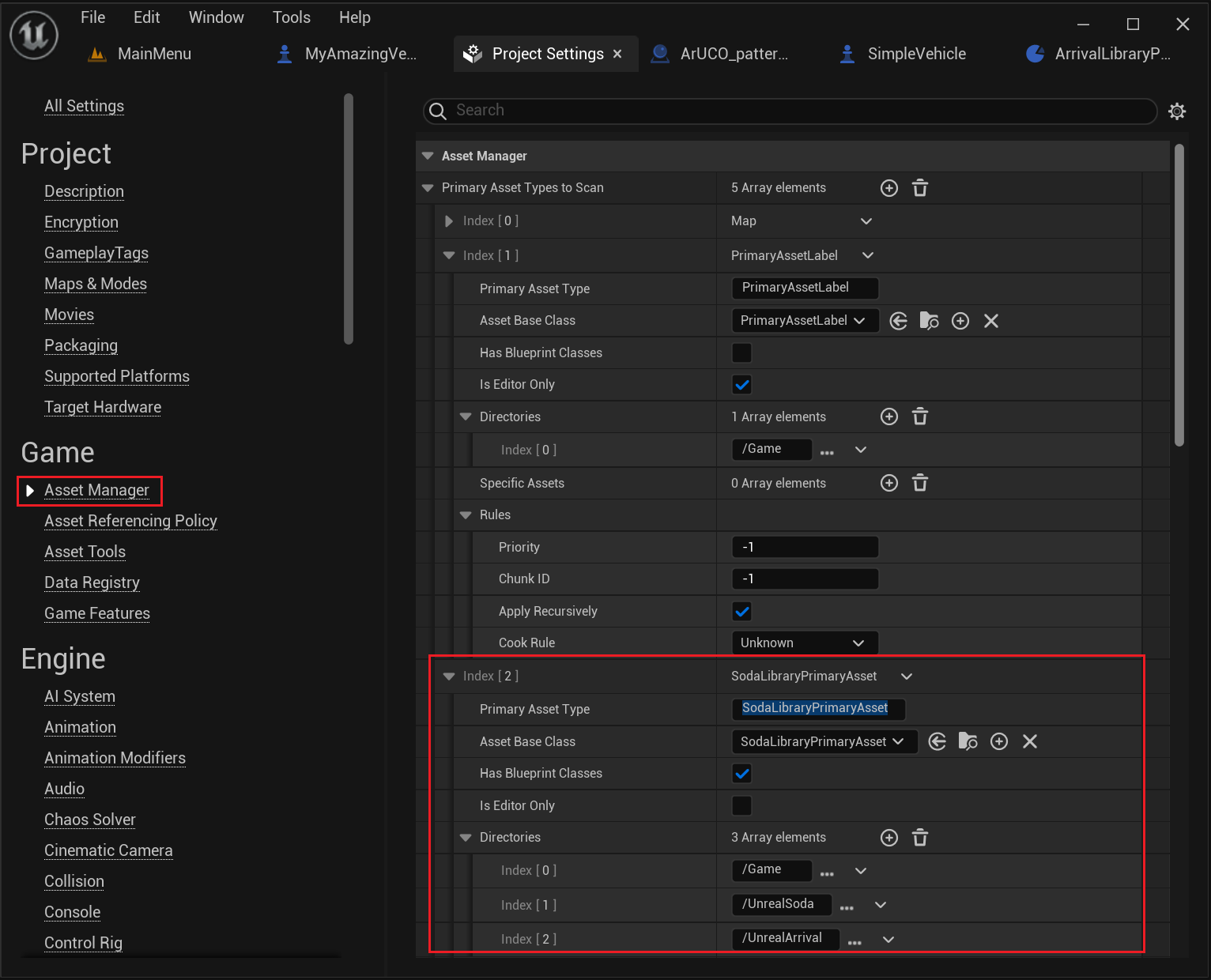Open options chevron for Map array element
Screen dimensions: 1211x980
pos(866,221)
